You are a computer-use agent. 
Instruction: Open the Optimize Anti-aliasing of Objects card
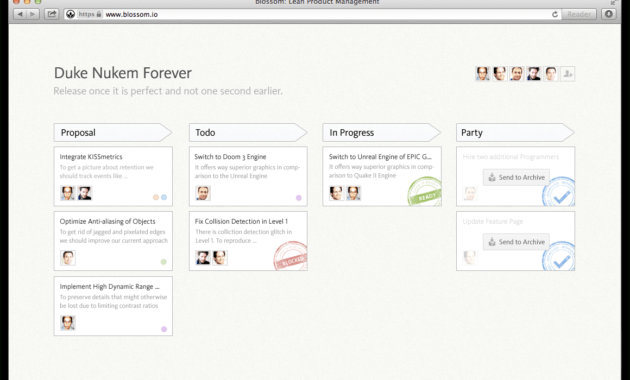(x=113, y=241)
